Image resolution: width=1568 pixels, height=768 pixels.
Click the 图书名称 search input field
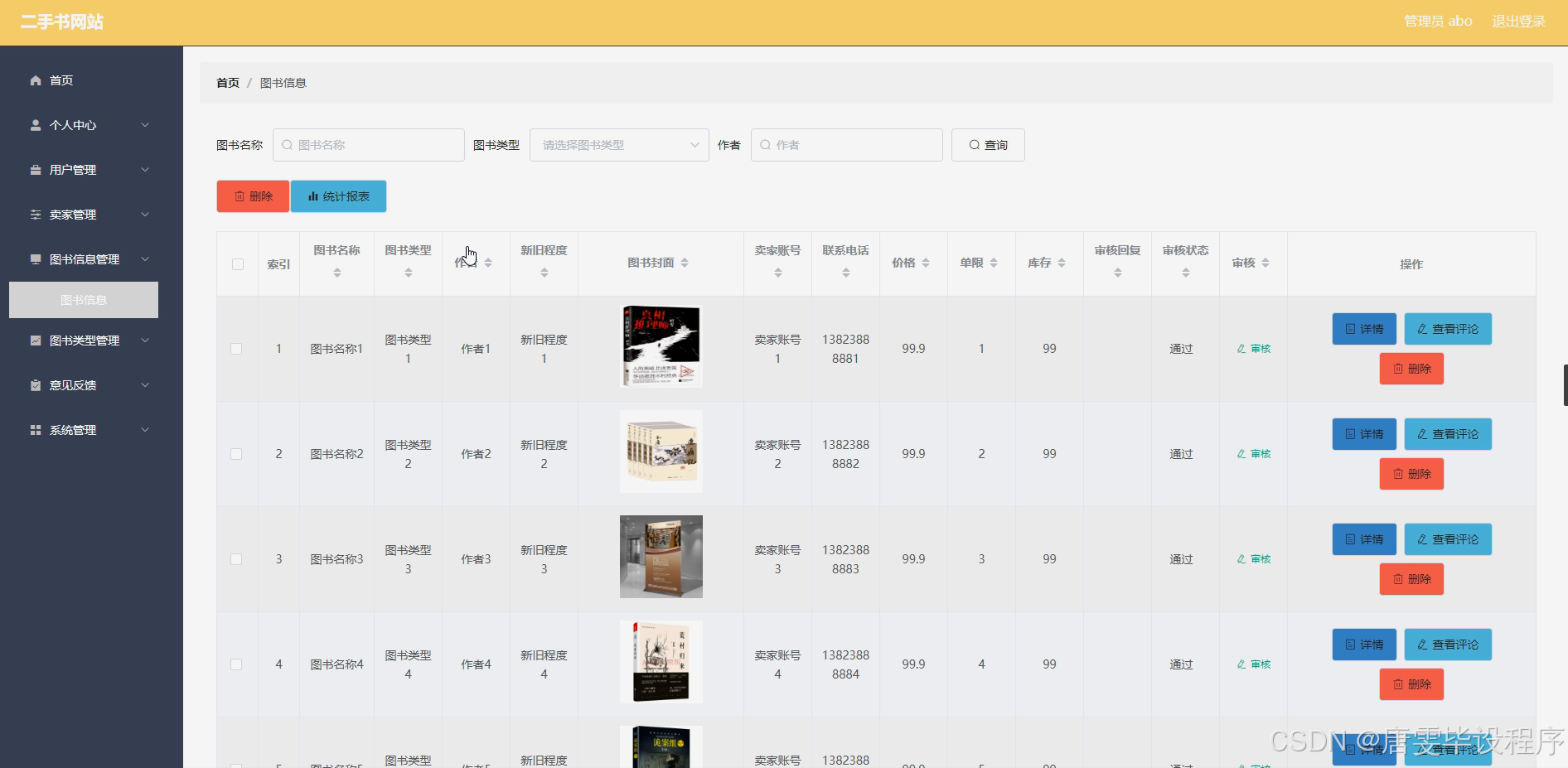click(369, 145)
